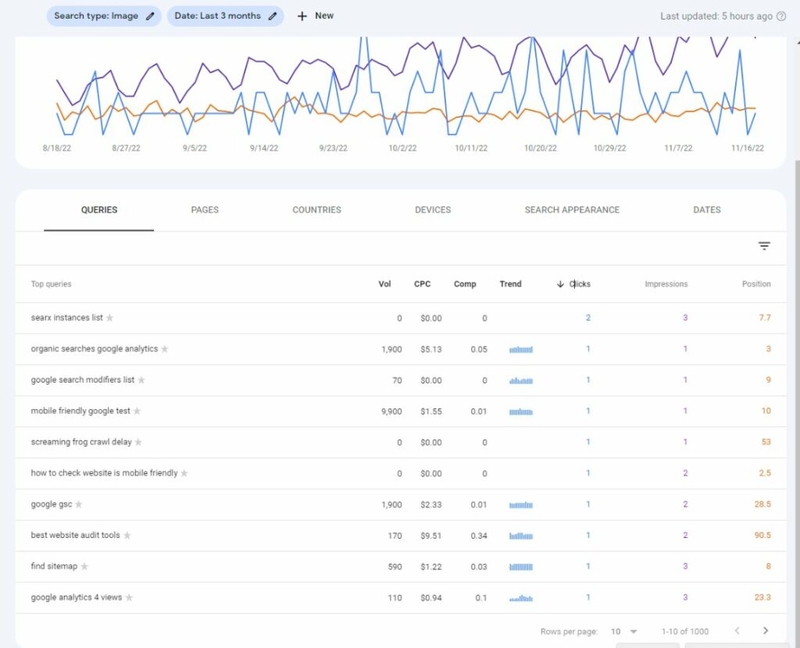Star the 'google analytics 4 views' query
This screenshot has width=800, height=648.
coord(129,597)
